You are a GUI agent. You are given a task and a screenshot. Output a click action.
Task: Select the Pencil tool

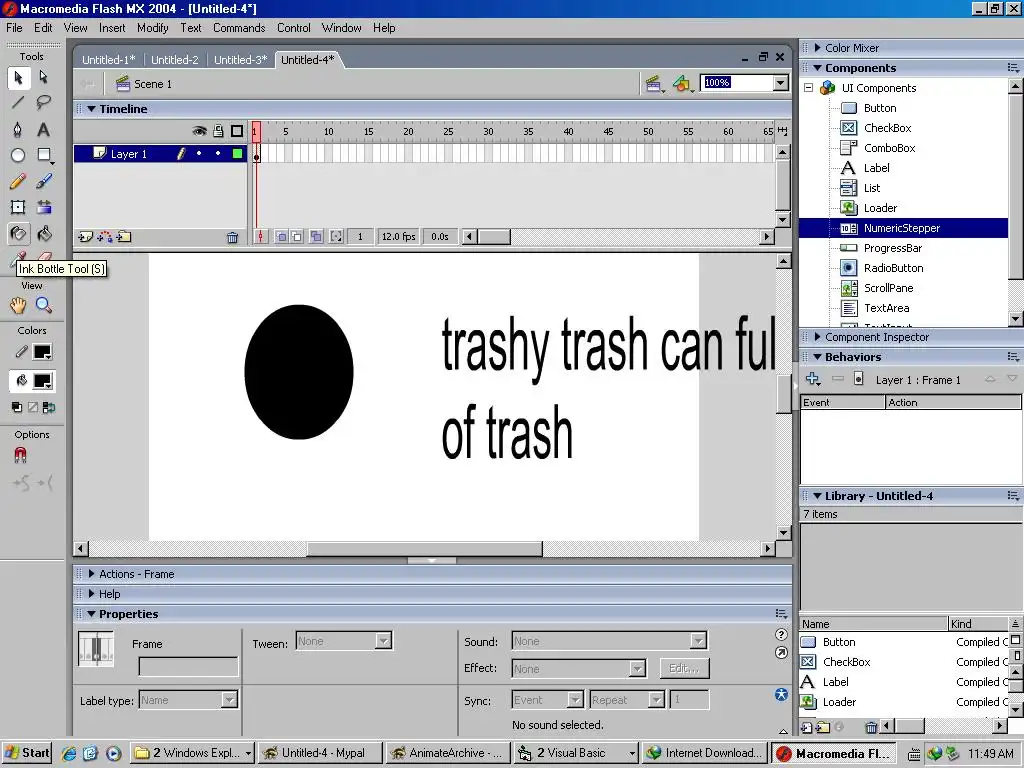pyautogui.click(x=18, y=181)
